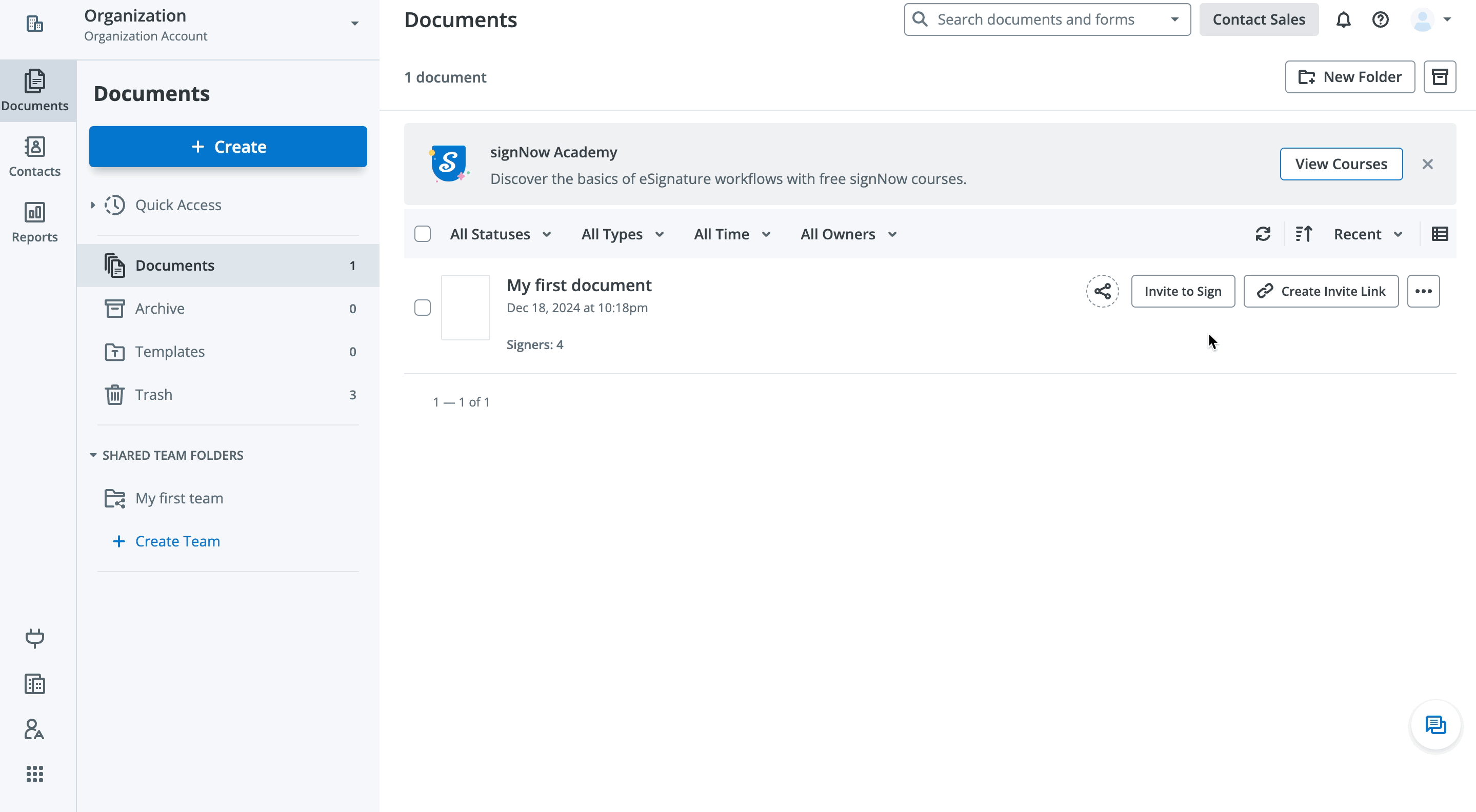Toggle sort order direction icon
The width and height of the screenshot is (1476, 812).
[1304, 234]
